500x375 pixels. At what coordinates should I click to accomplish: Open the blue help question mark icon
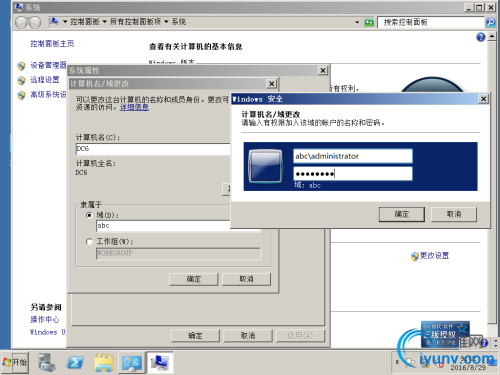coord(481,37)
